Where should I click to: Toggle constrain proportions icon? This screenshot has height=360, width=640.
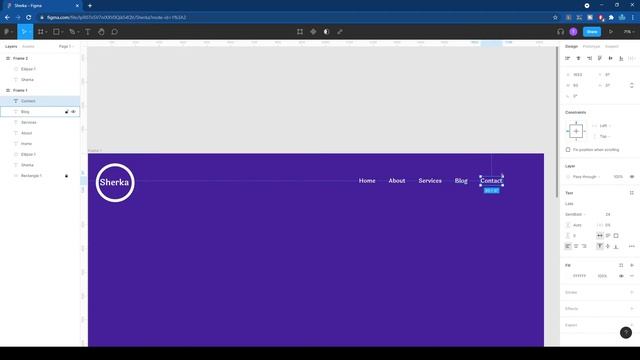coord(632,85)
